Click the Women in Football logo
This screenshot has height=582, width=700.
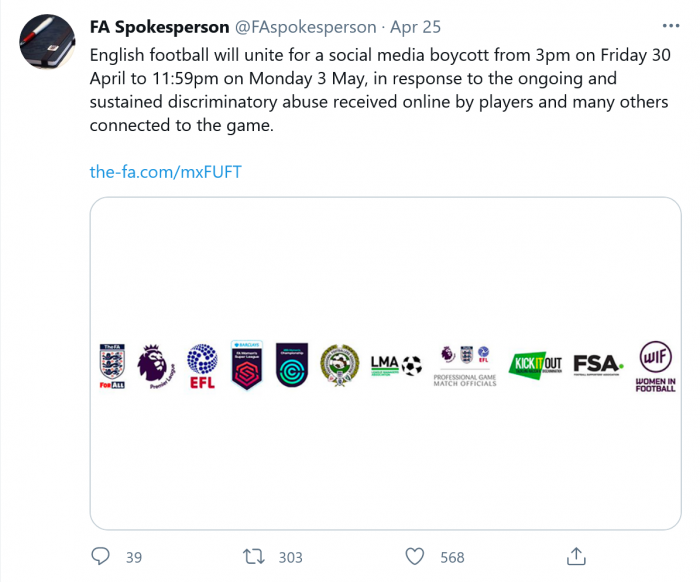tap(655, 365)
